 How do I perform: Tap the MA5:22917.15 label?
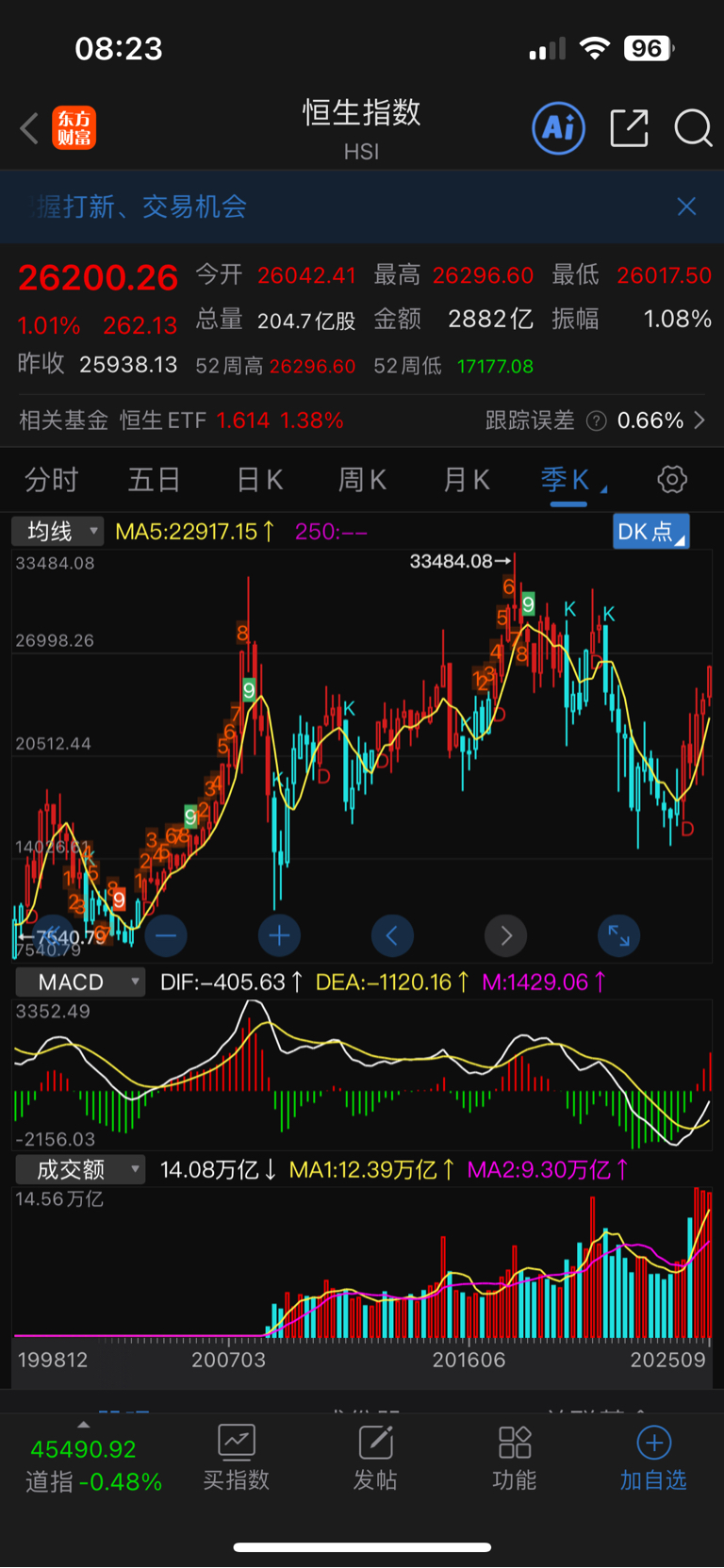point(194,531)
